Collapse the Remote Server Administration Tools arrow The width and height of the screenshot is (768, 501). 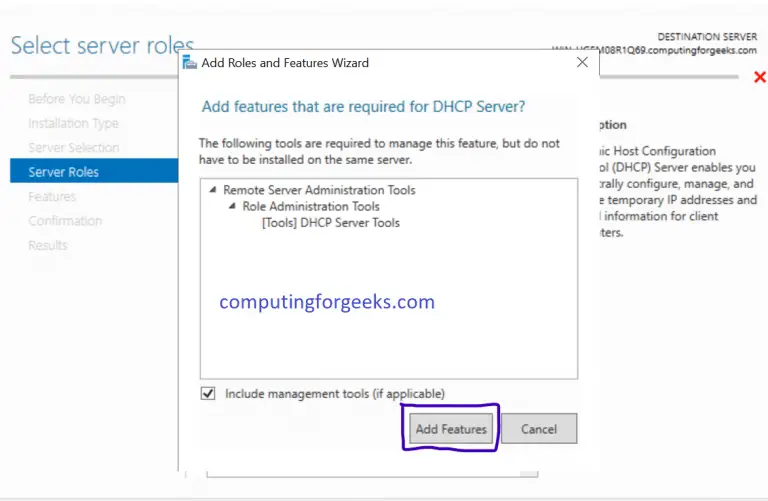212,190
